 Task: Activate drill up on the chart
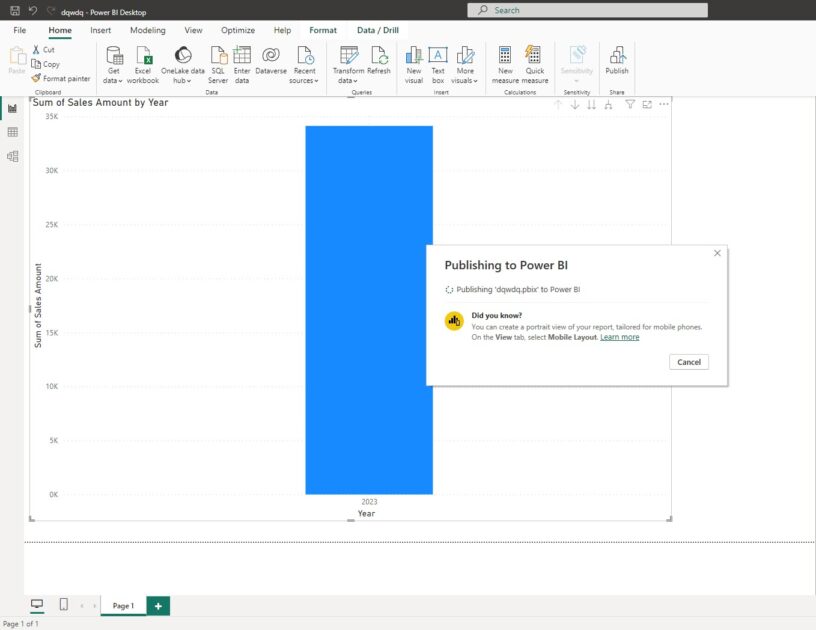point(557,104)
